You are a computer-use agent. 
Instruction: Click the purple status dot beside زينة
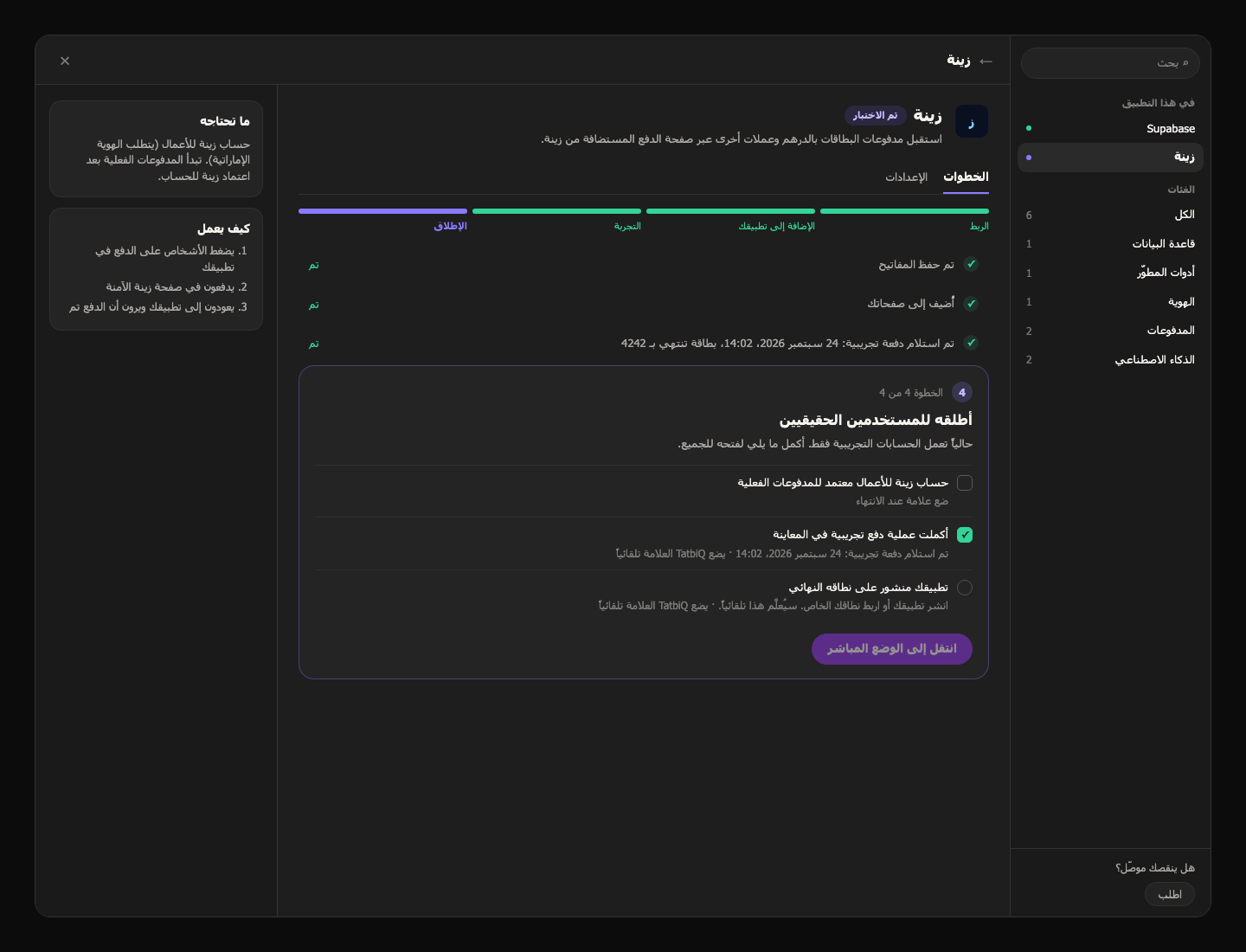[1029, 158]
